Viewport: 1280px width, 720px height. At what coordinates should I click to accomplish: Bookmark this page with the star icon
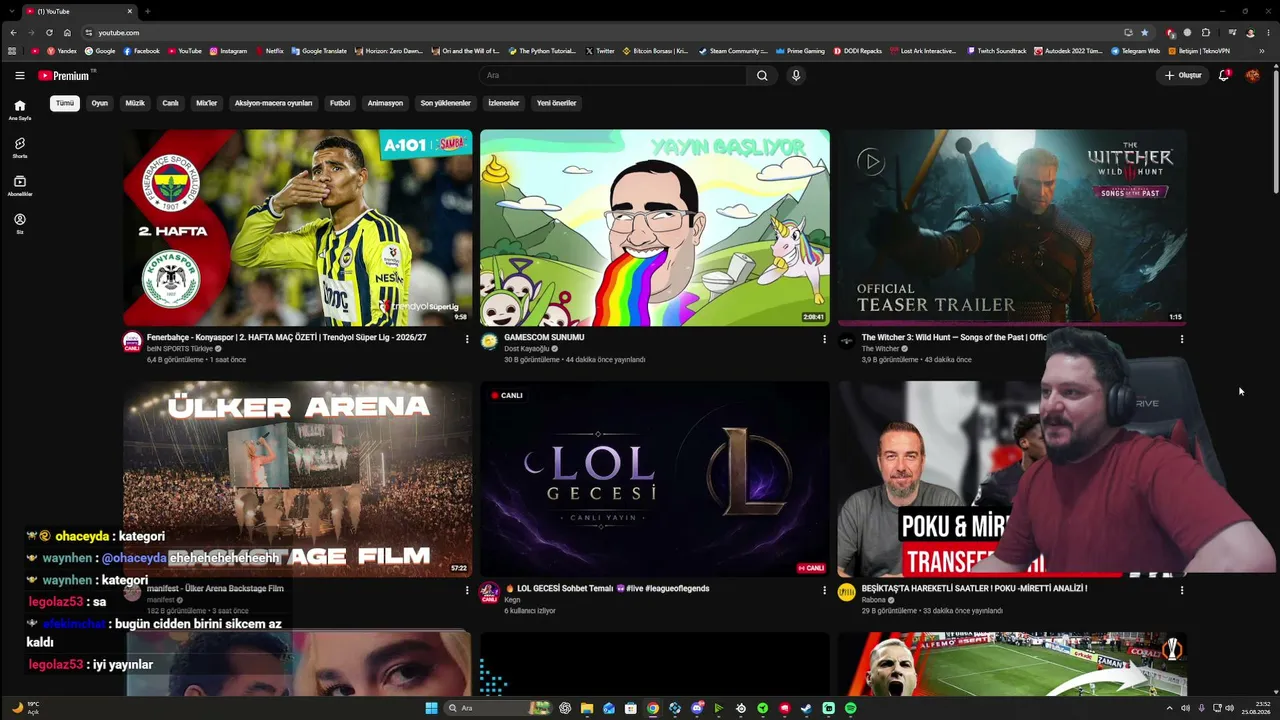click(x=1145, y=32)
